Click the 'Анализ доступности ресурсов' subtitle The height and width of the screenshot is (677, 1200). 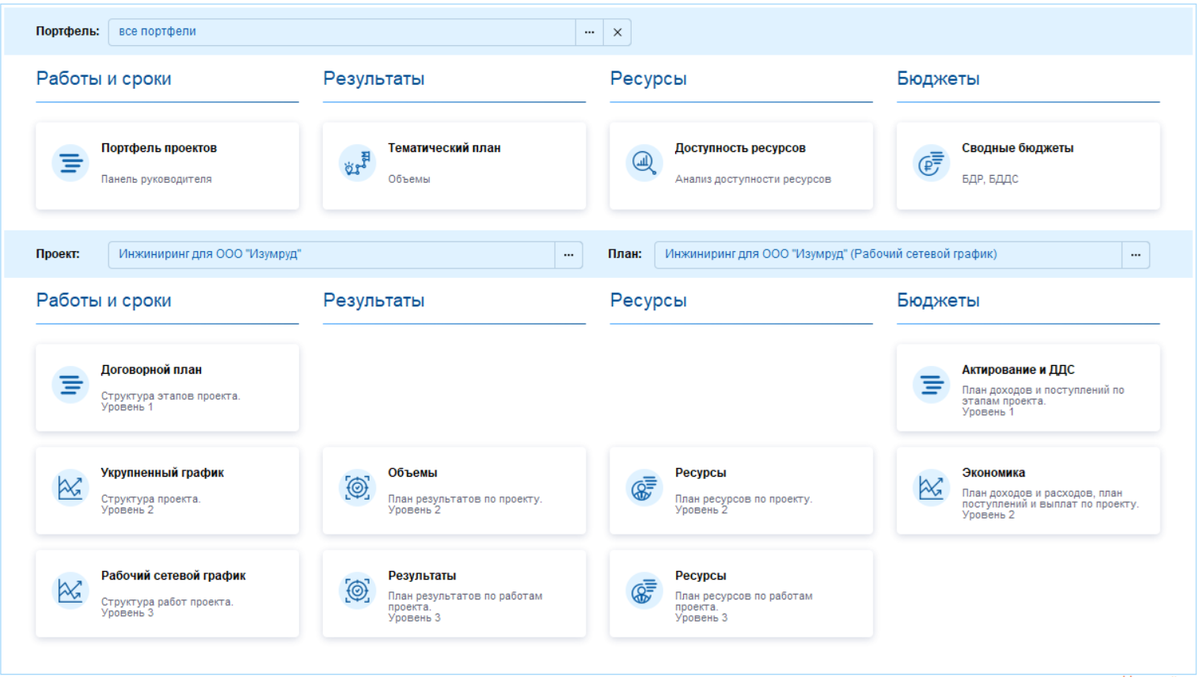(753, 180)
